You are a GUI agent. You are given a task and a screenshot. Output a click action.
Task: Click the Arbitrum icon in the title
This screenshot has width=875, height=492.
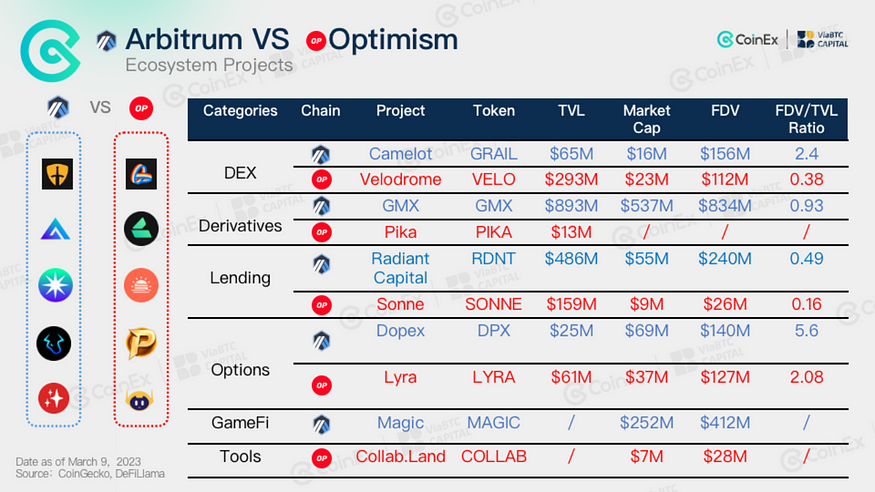pos(106,40)
